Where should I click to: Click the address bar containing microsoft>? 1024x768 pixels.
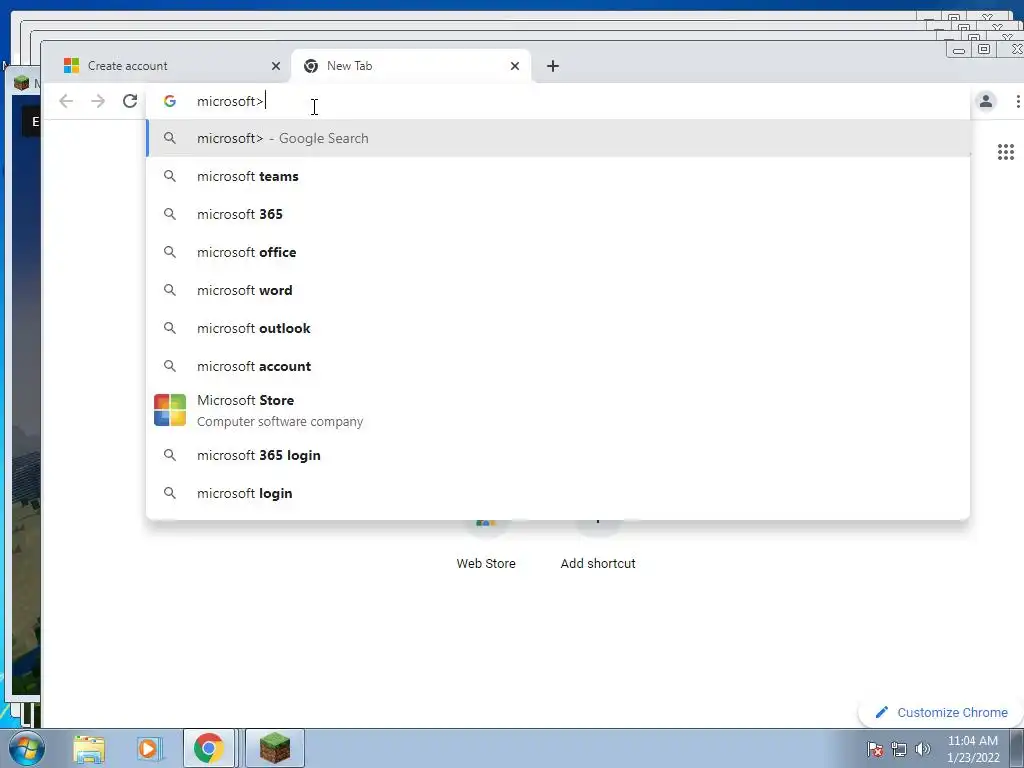tap(558, 101)
